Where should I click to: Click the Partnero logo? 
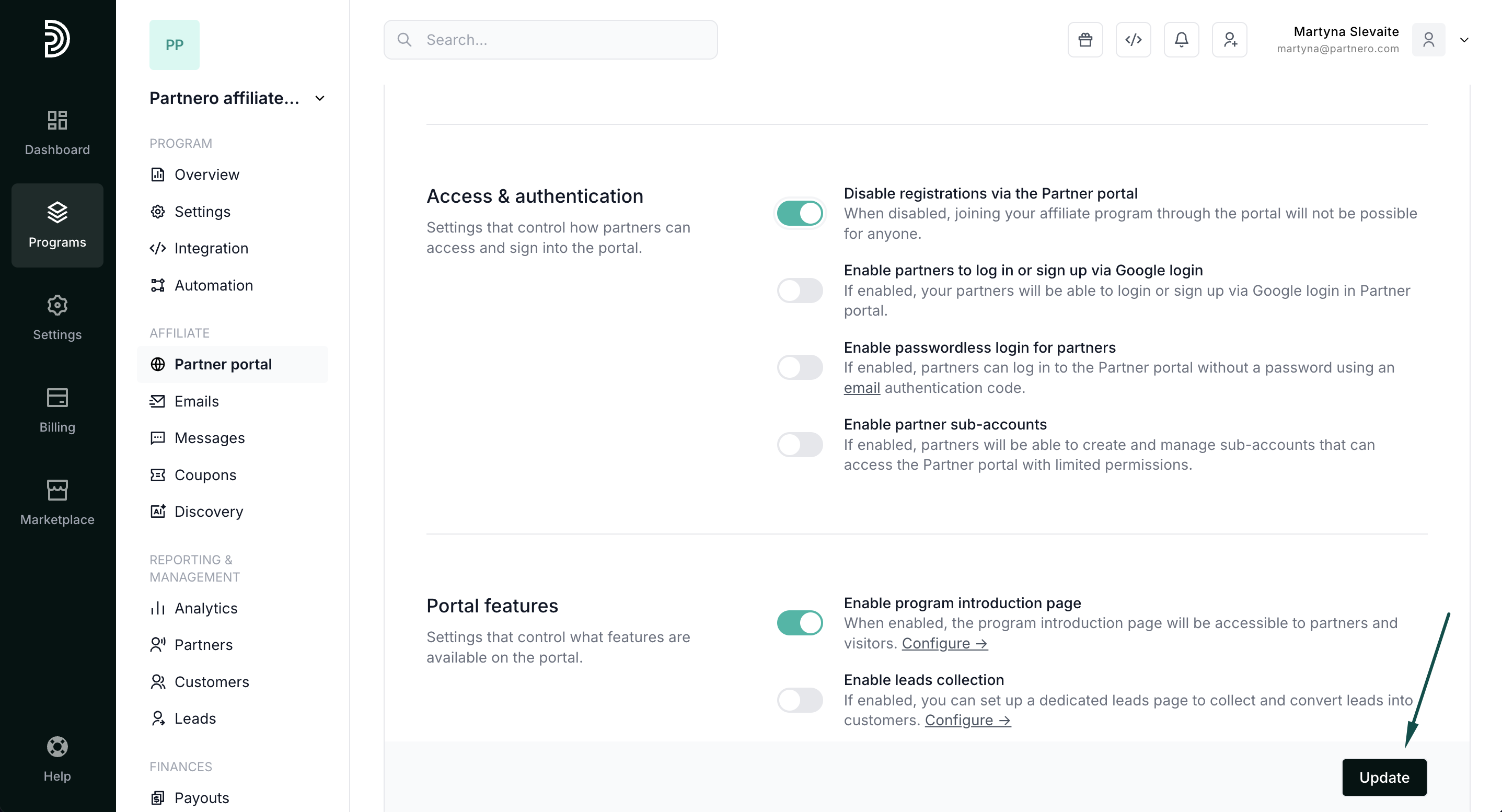click(57, 39)
